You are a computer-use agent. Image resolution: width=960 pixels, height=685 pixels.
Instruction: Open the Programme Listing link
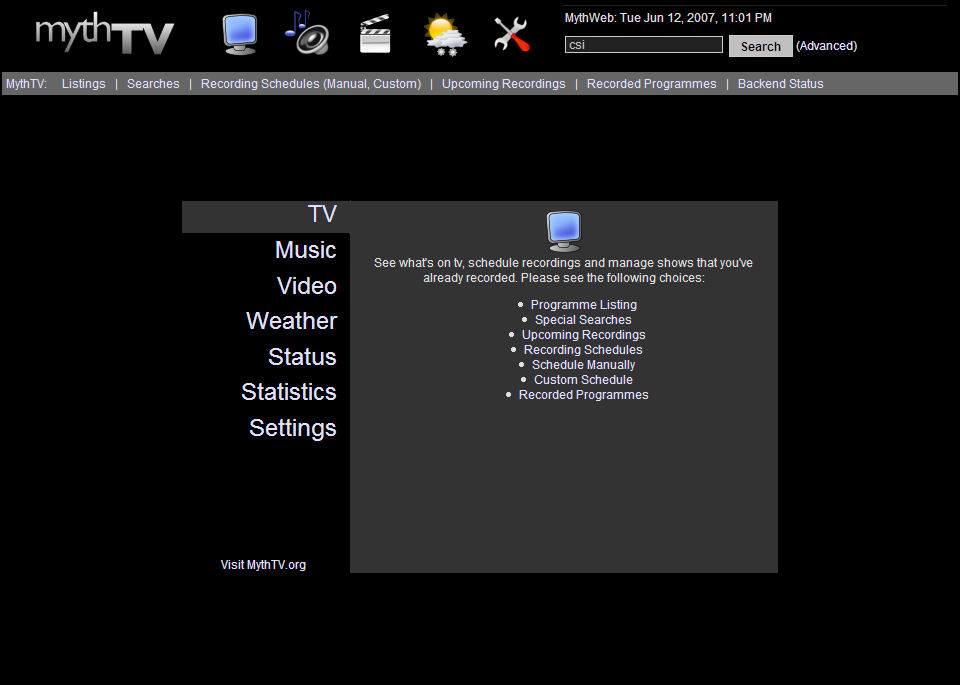click(x=583, y=305)
